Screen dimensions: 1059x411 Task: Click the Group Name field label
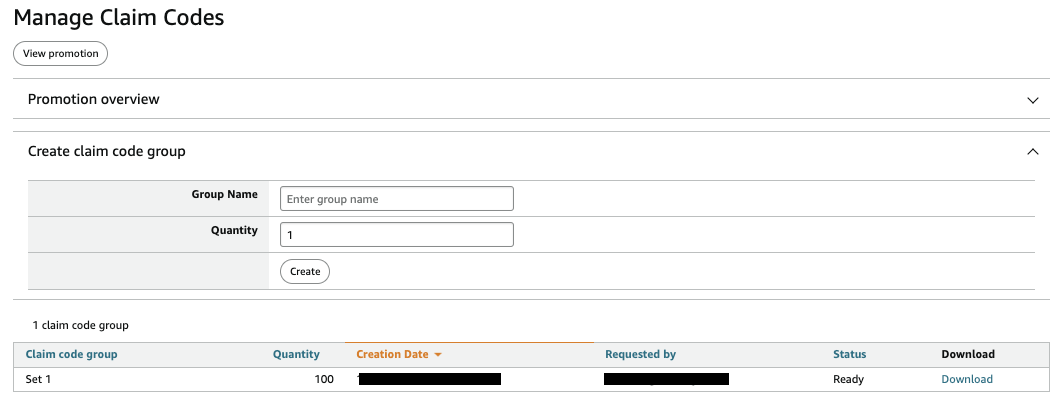pos(224,195)
